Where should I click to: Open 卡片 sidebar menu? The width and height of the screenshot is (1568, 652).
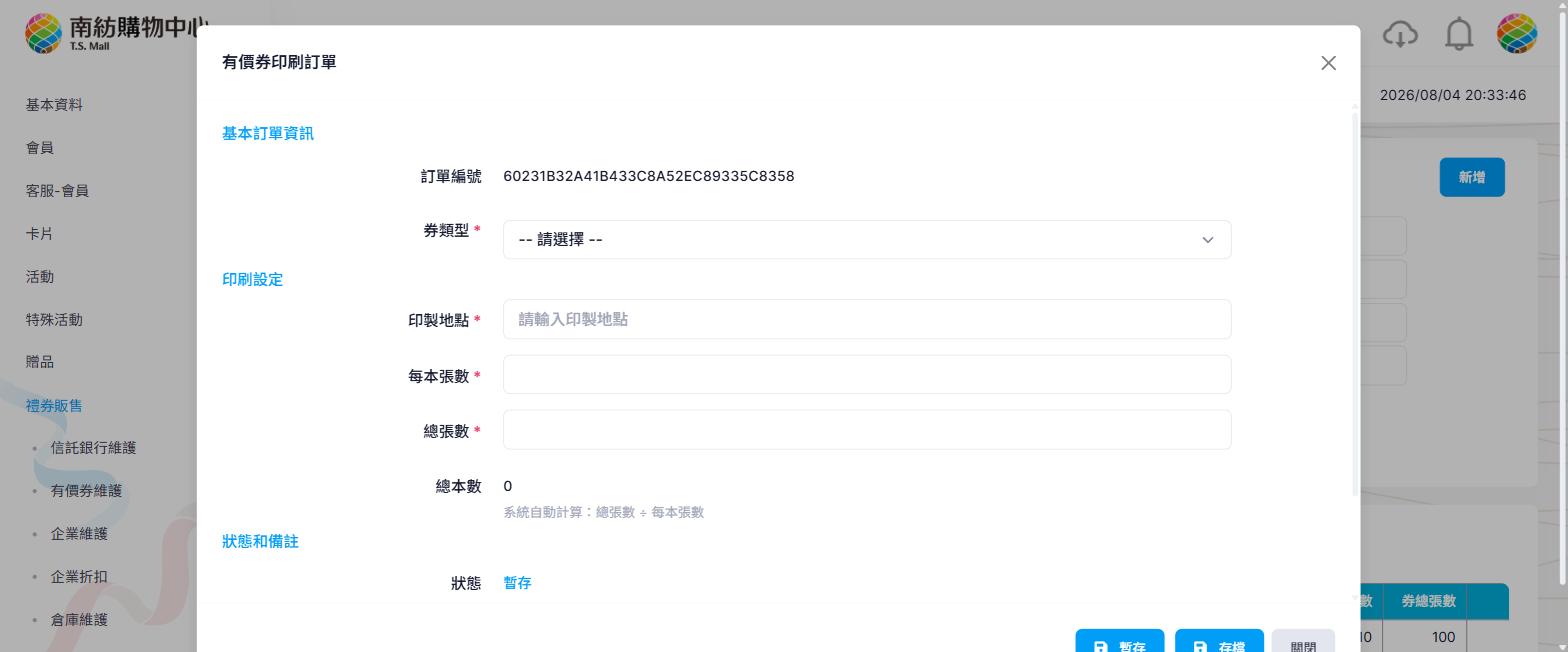[x=40, y=234]
